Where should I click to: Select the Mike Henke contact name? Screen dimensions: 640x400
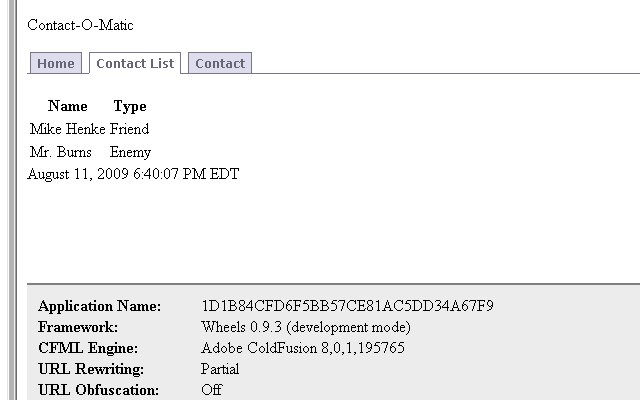tap(68, 129)
